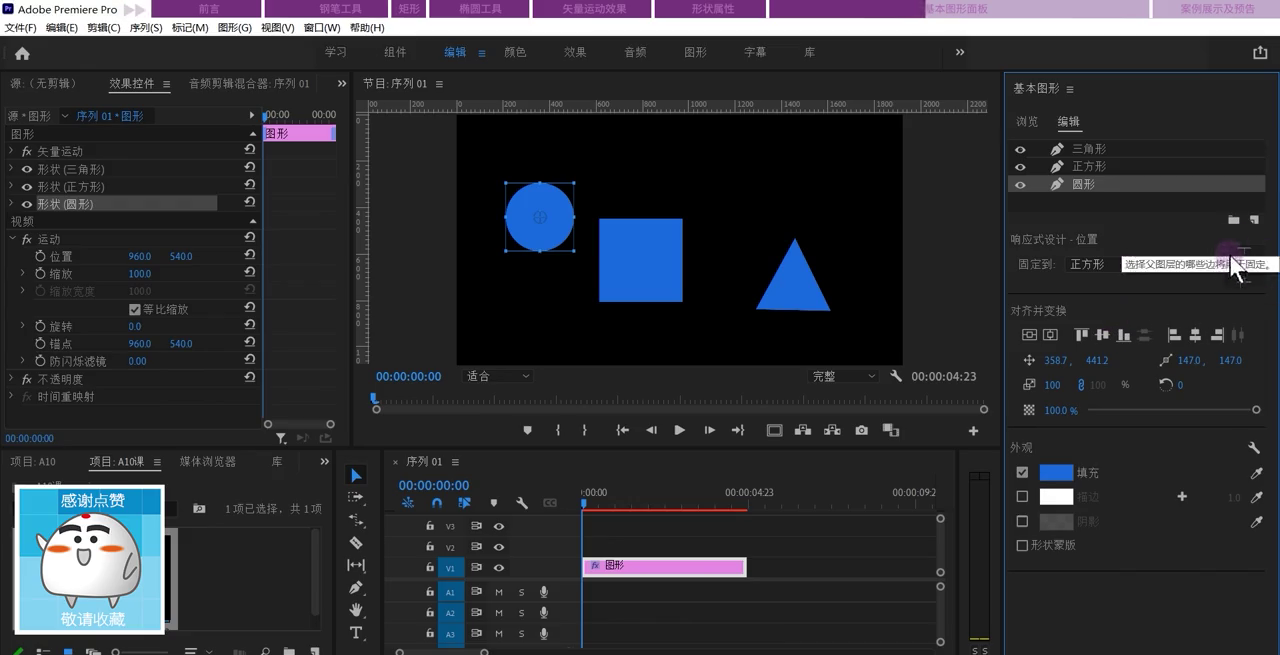Open the 图形(G) menu

tap(235, 27)
